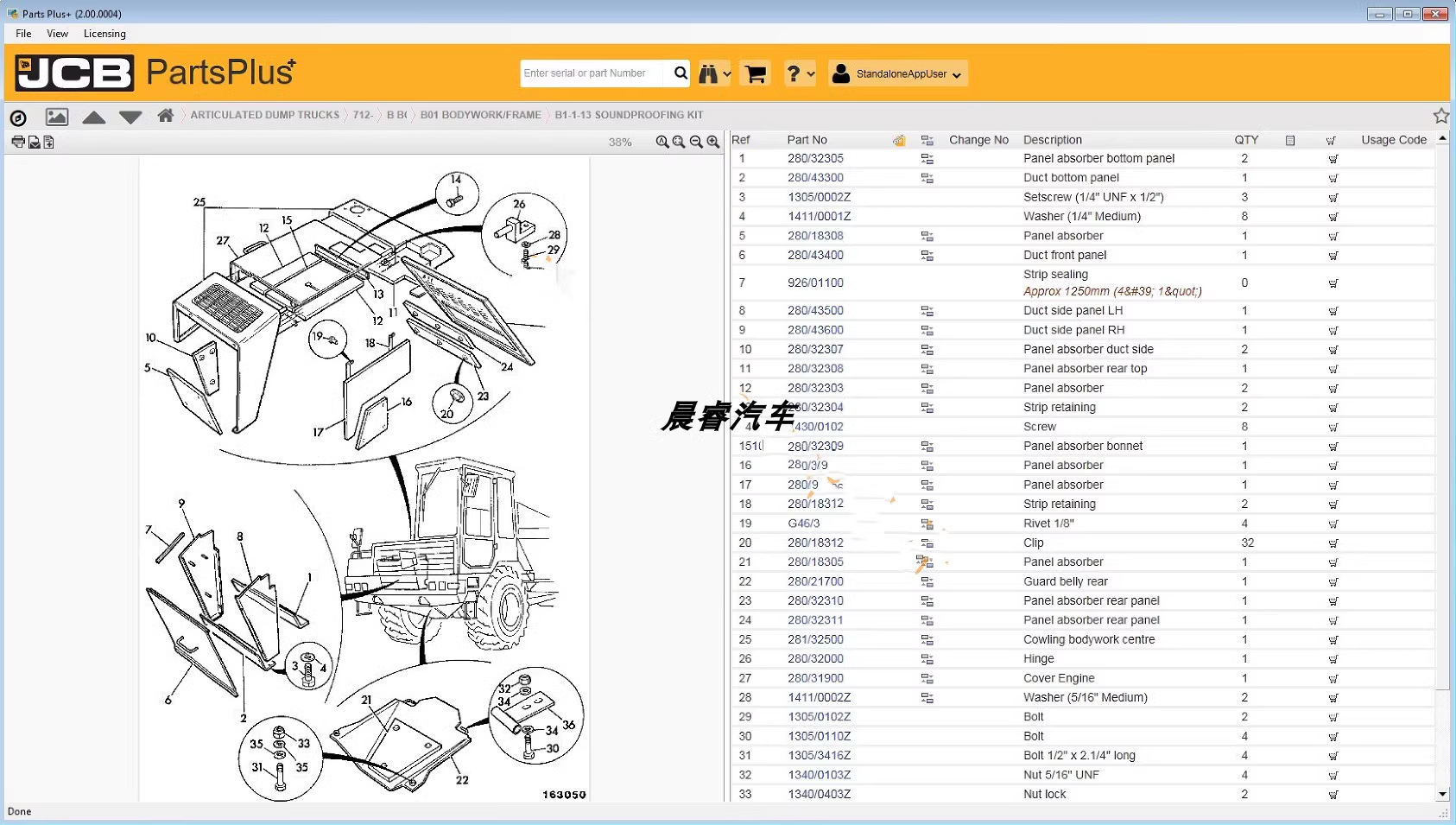The height and width of the screenshot is (825, 1456).
Task: Open structure icon for part 280/32305
Action: point(927,159)
